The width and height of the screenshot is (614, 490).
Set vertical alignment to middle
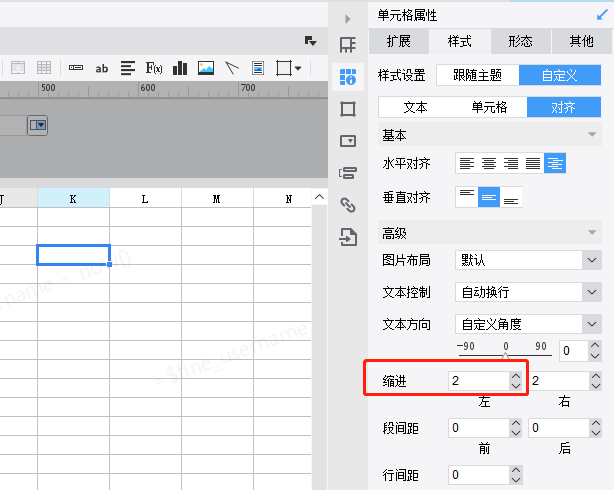pyautogui.click(x=489, y=197)
